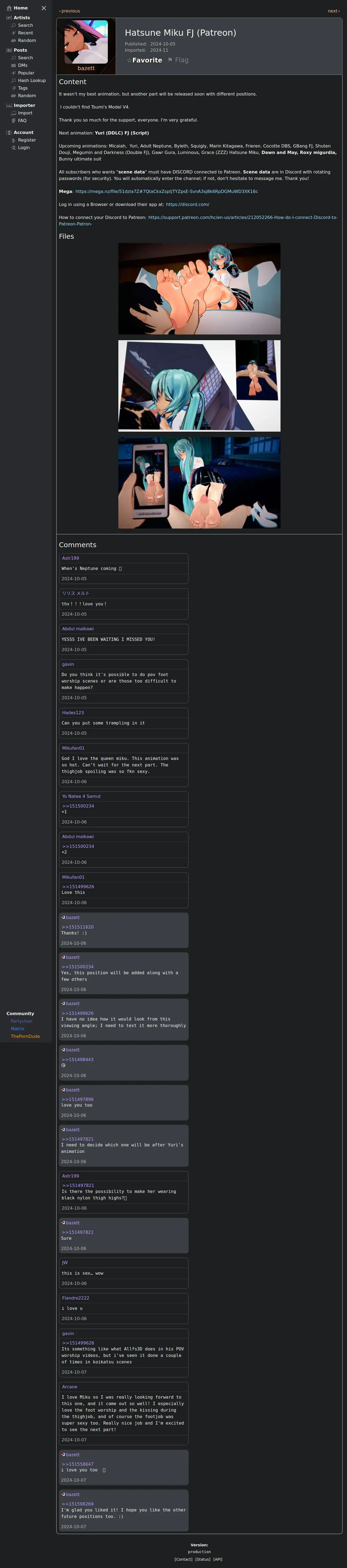Open Matrix community link
Viewport: 347px width, 1568px height.
tap(18, 1029)
